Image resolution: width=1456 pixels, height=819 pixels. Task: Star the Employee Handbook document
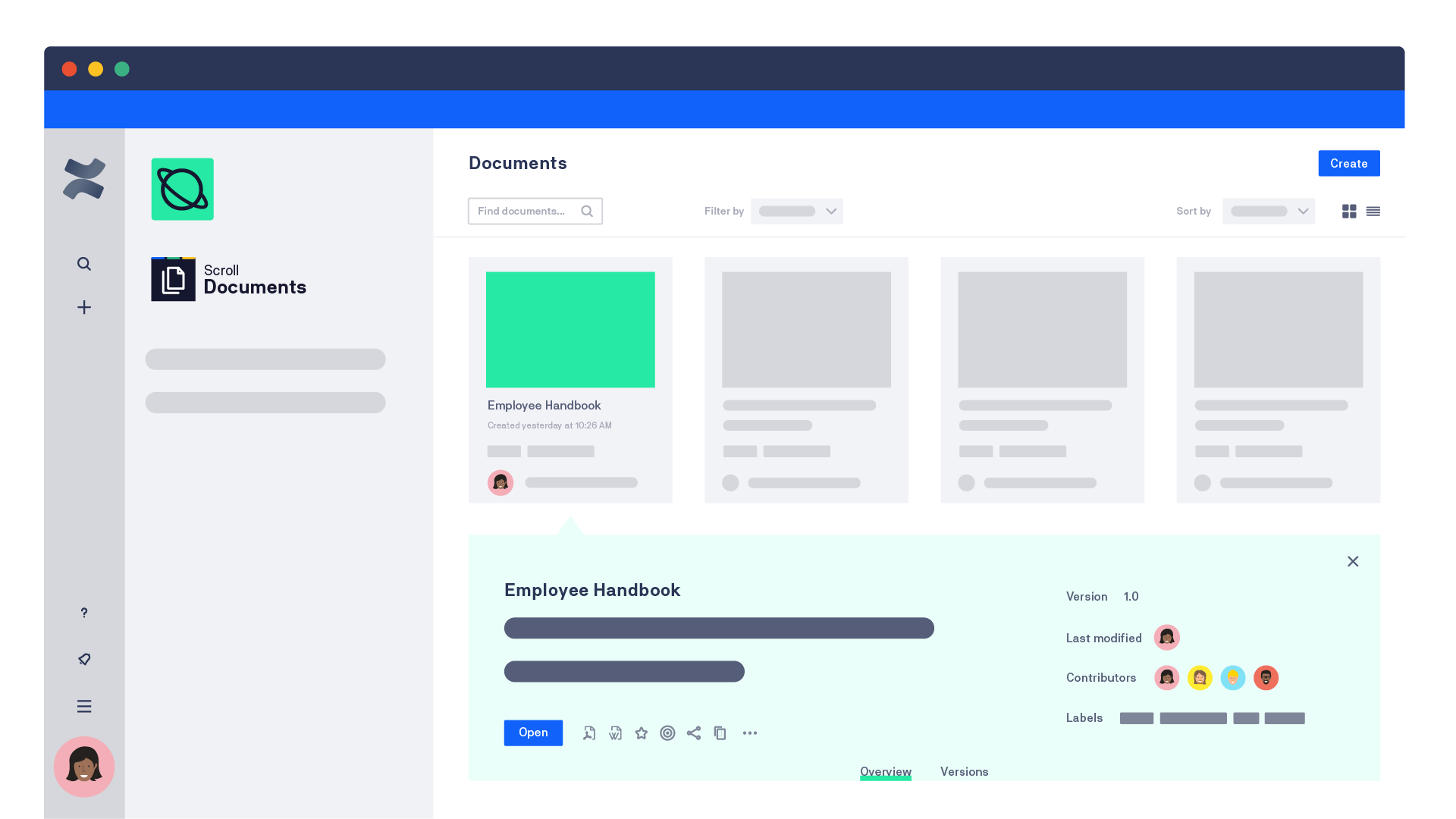pyautogui.click(x=642, y=733)
